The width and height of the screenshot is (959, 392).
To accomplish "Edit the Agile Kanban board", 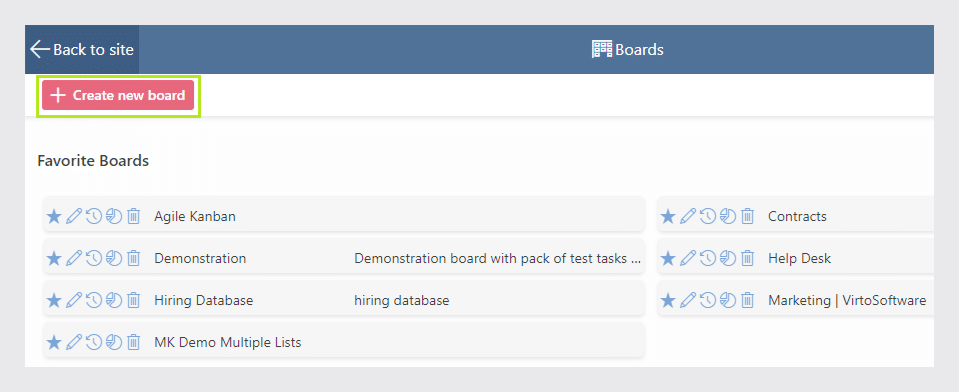I will point(74,216).
